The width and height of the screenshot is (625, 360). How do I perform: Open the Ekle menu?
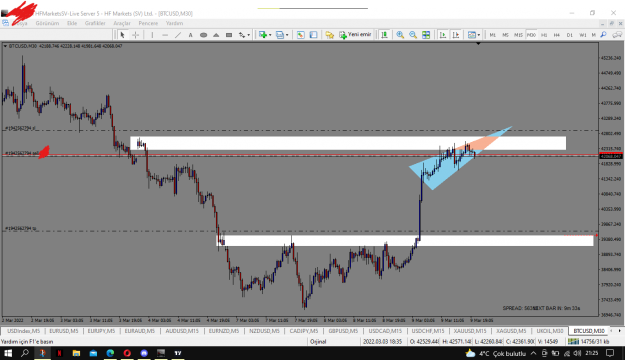click(x=72, y=24)
